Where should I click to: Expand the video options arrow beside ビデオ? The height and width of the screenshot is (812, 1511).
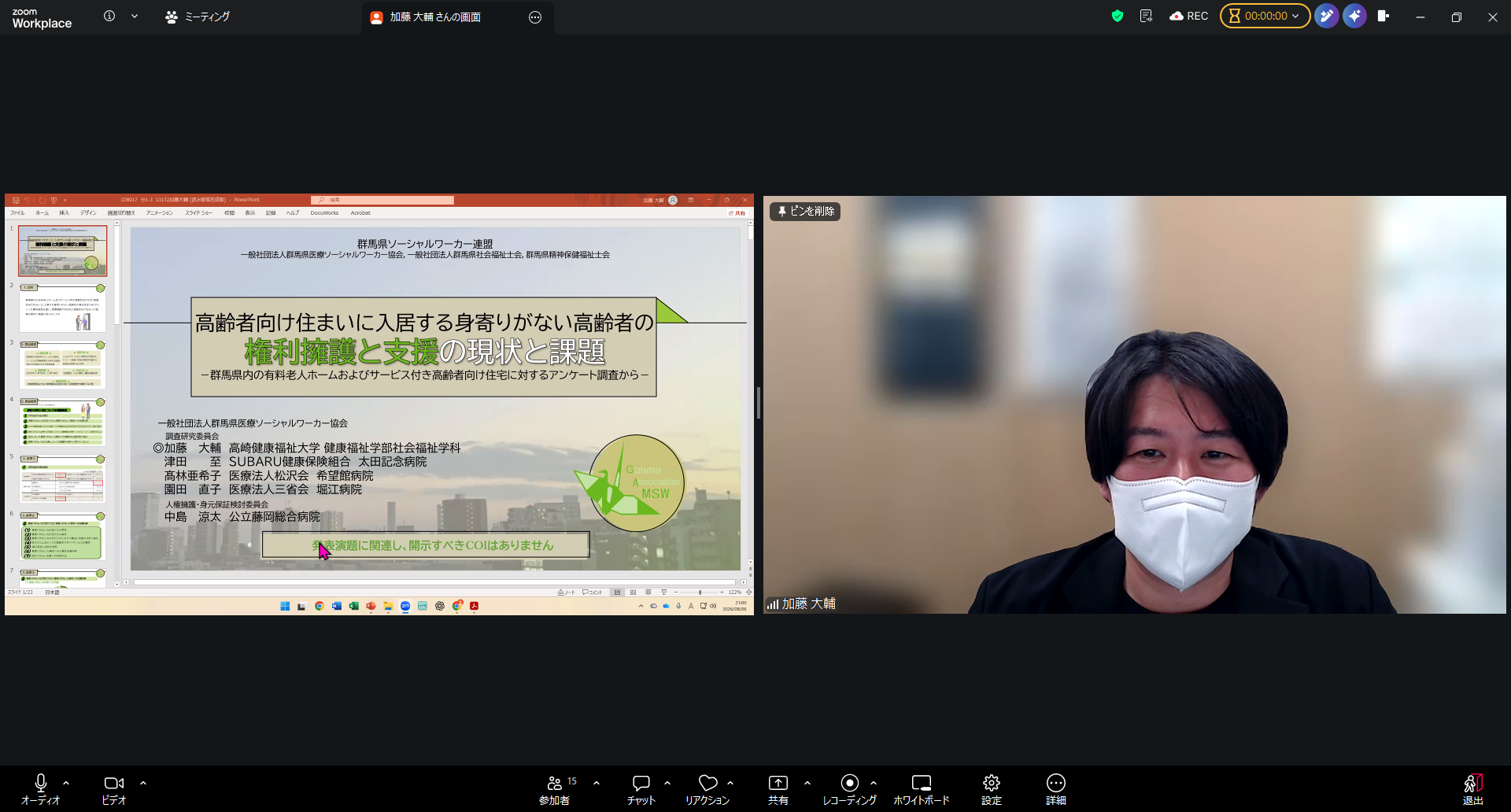143,783
